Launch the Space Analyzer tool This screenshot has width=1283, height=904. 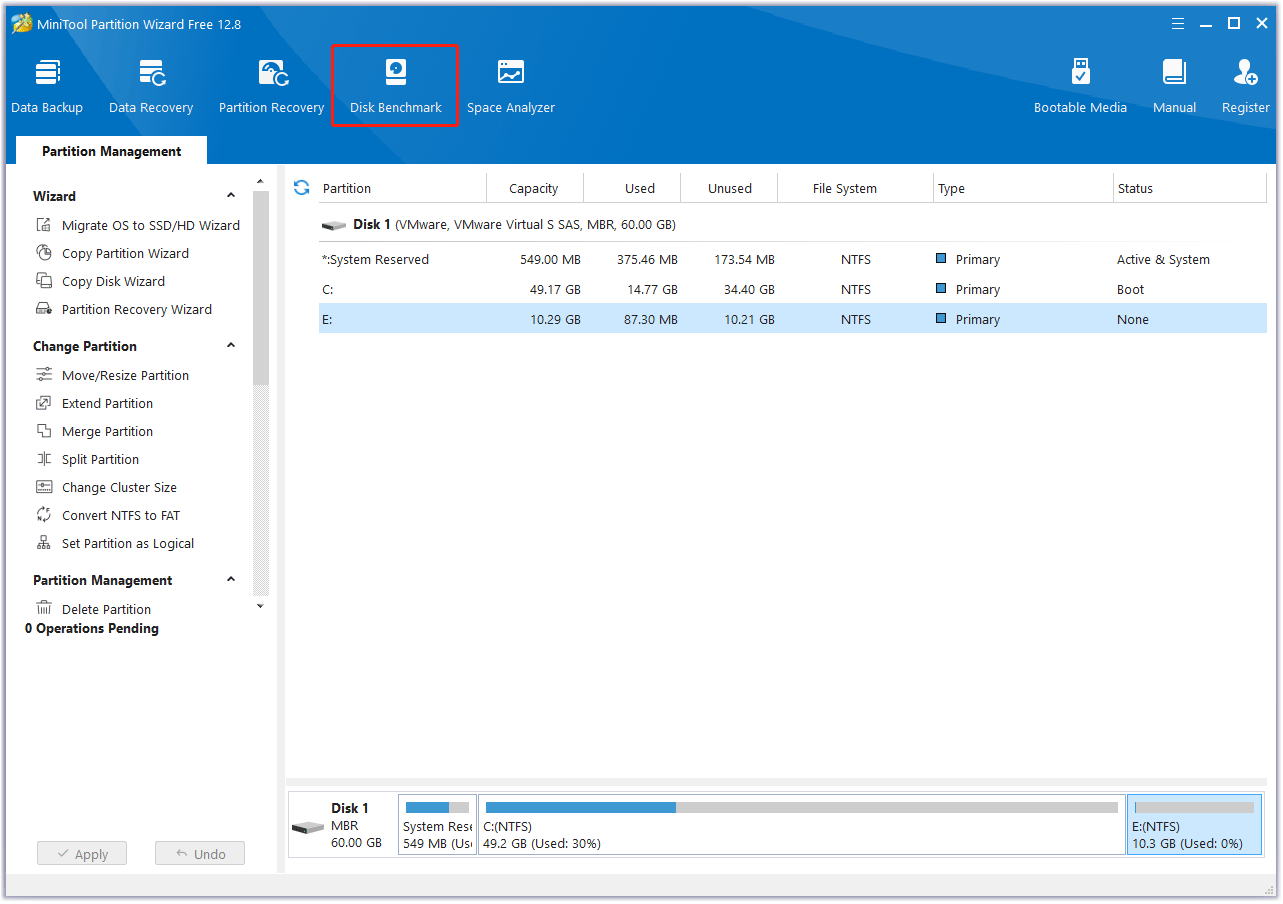[511, 87]
